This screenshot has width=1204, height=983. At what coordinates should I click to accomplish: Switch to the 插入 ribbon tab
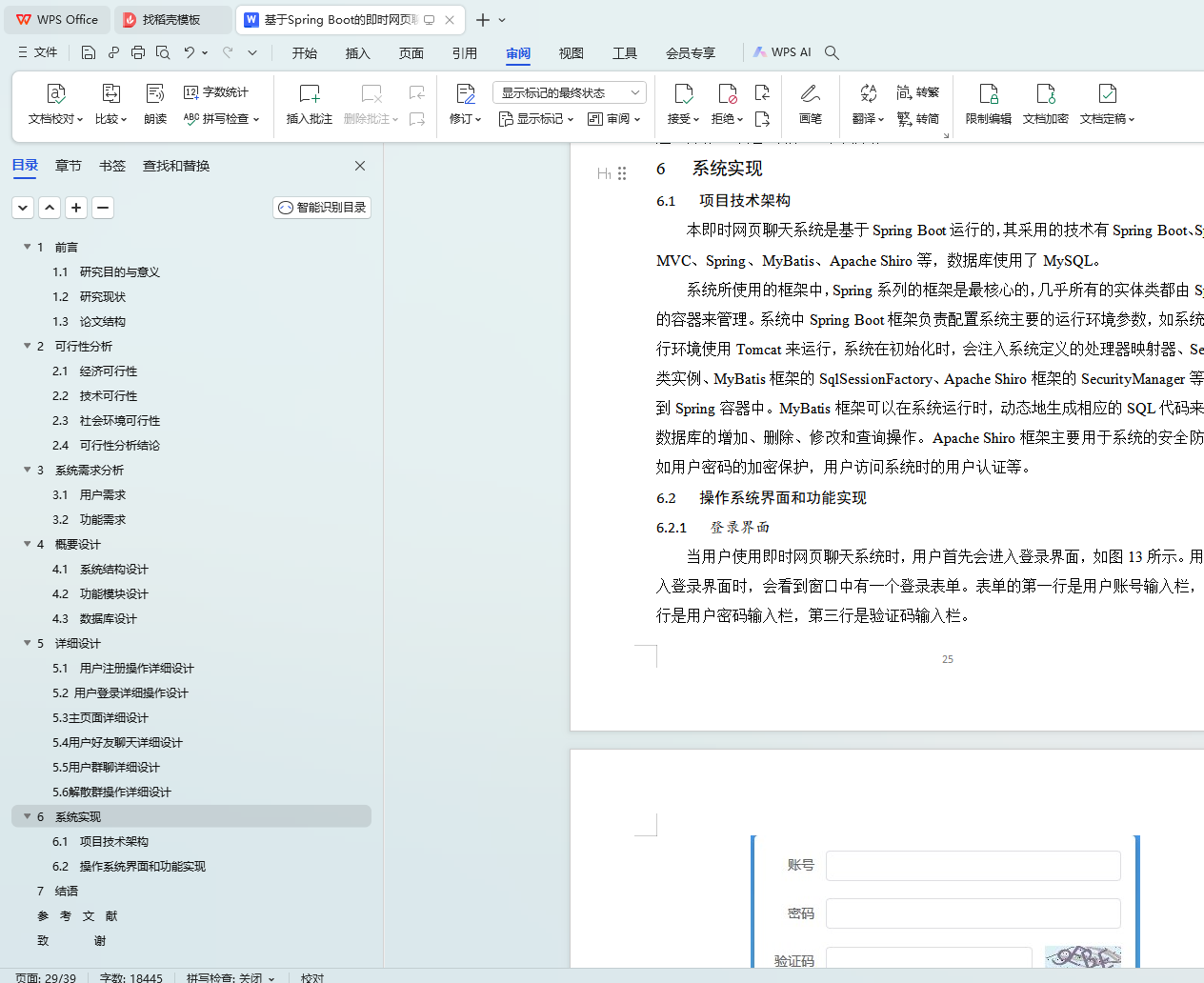pyautogui.click(x=358, y=53)
